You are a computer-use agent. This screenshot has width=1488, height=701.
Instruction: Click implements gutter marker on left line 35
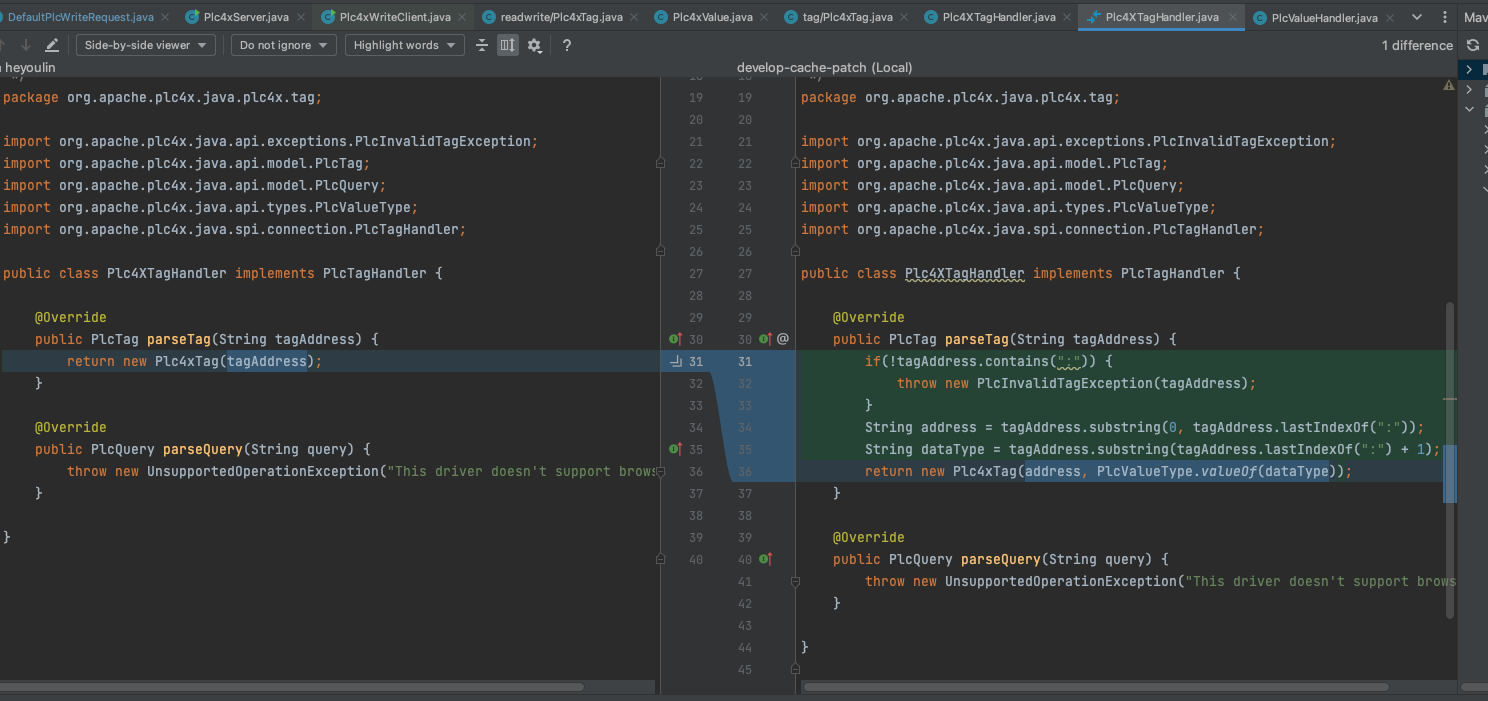675,449
